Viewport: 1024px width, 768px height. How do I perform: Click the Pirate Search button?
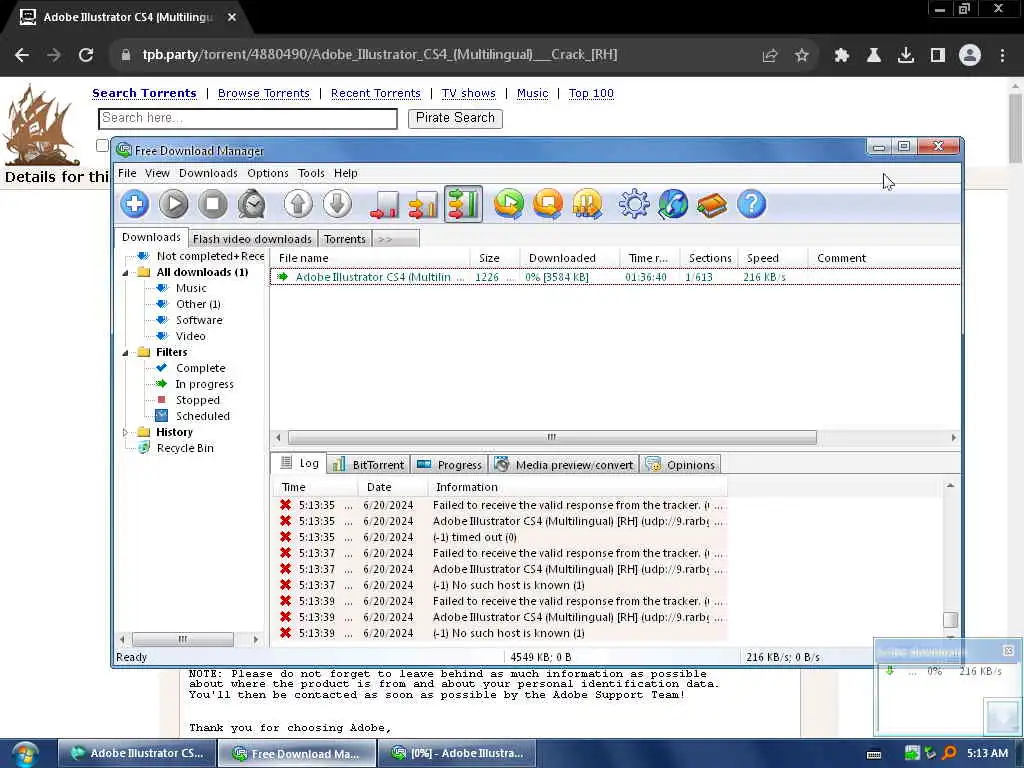pos(455,118)
